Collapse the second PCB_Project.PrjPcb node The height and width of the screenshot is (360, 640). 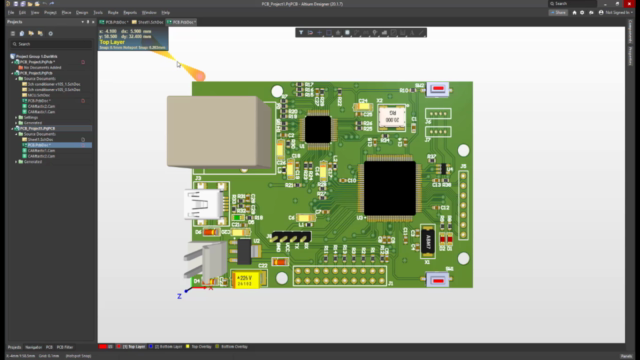[x=12, y=73]
